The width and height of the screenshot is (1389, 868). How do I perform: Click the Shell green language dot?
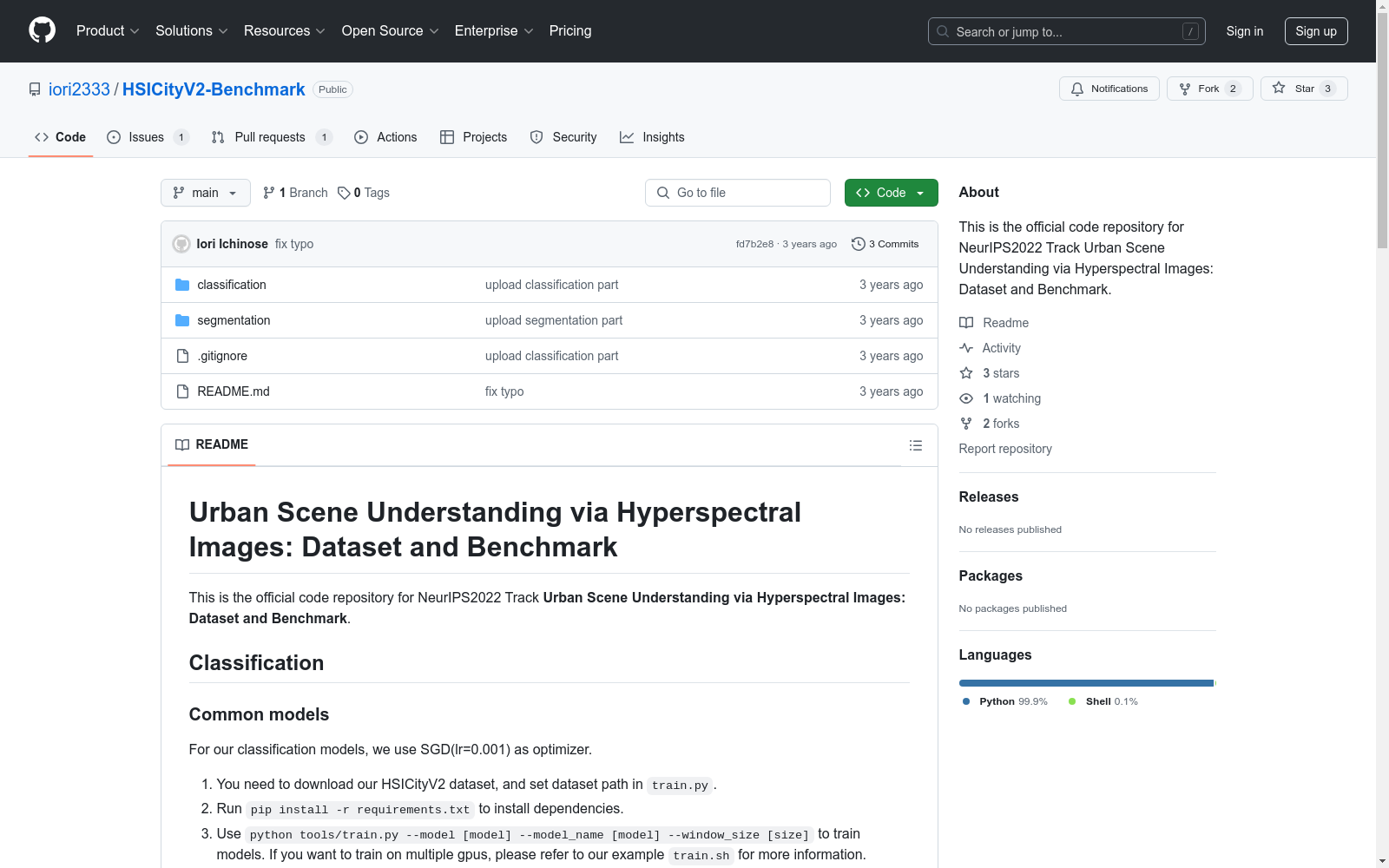coord(1072,701)
